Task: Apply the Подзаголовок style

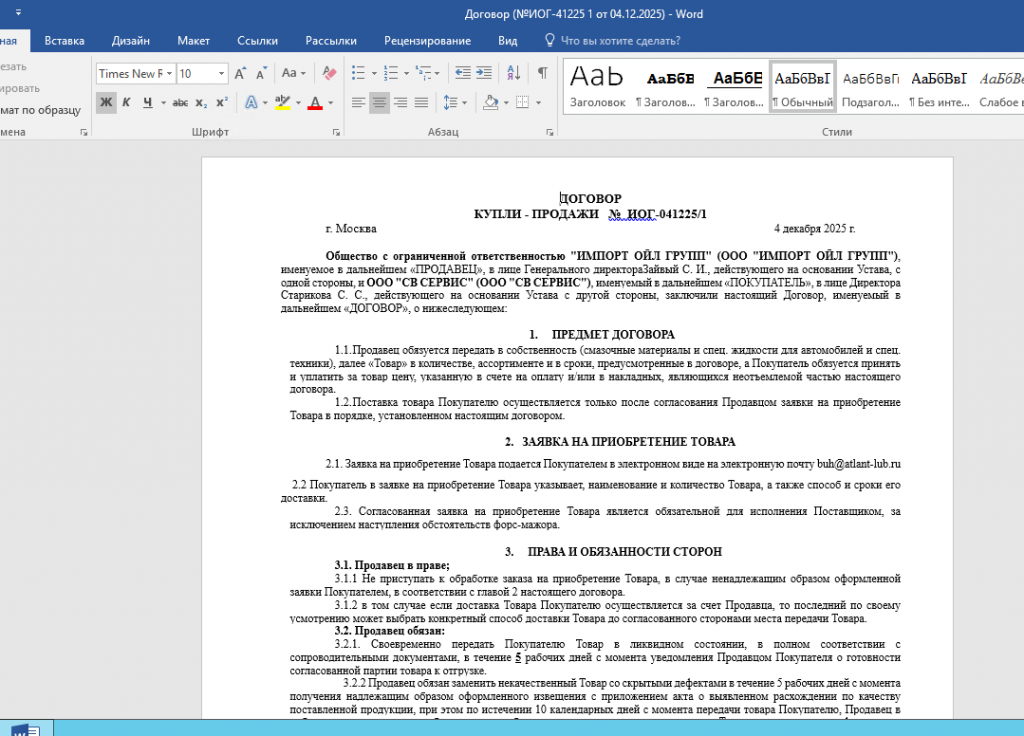Action: 871,87
